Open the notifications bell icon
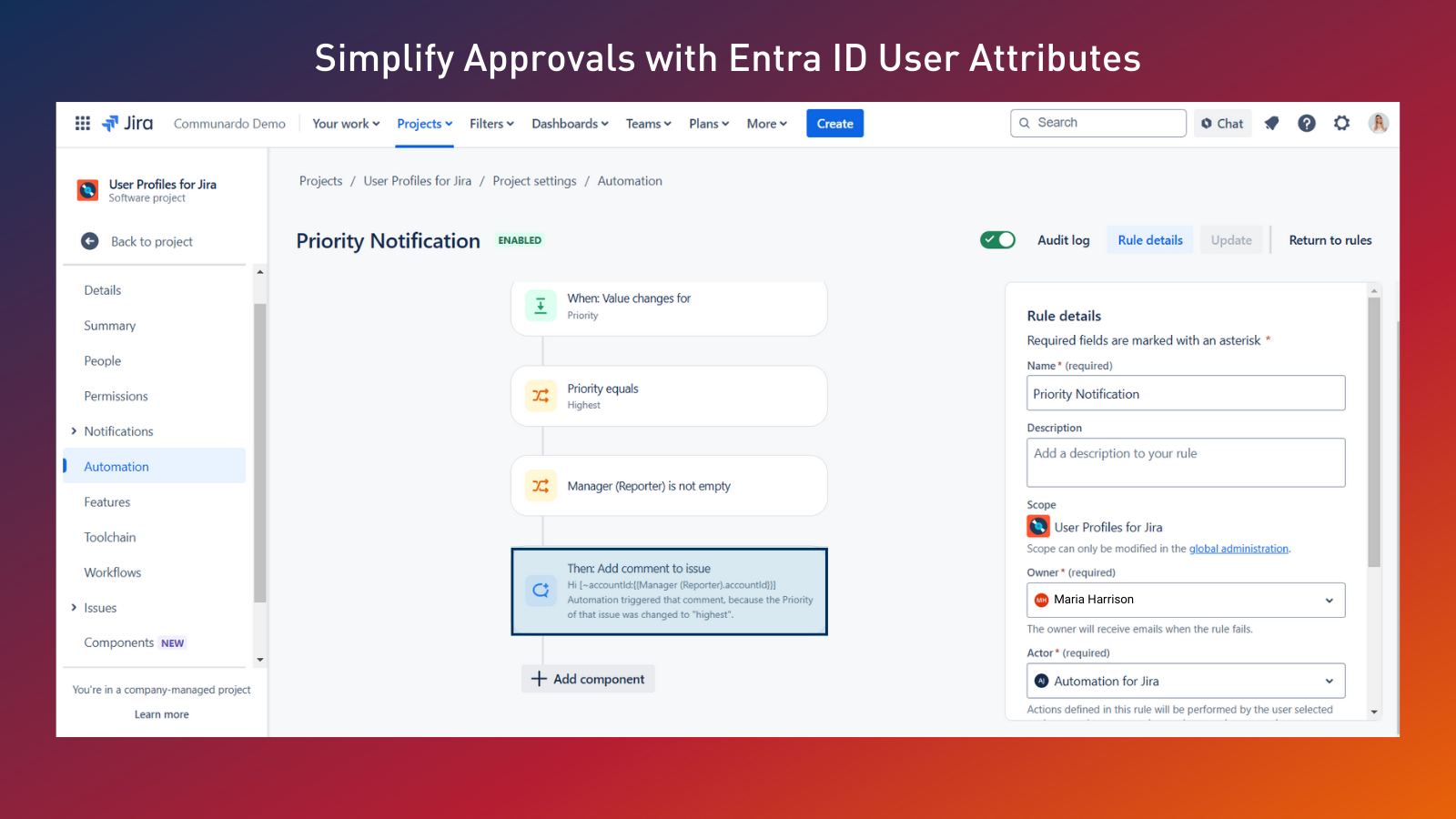The width and height of the screenshot is (1456, 819). (x=1271, y=123)
